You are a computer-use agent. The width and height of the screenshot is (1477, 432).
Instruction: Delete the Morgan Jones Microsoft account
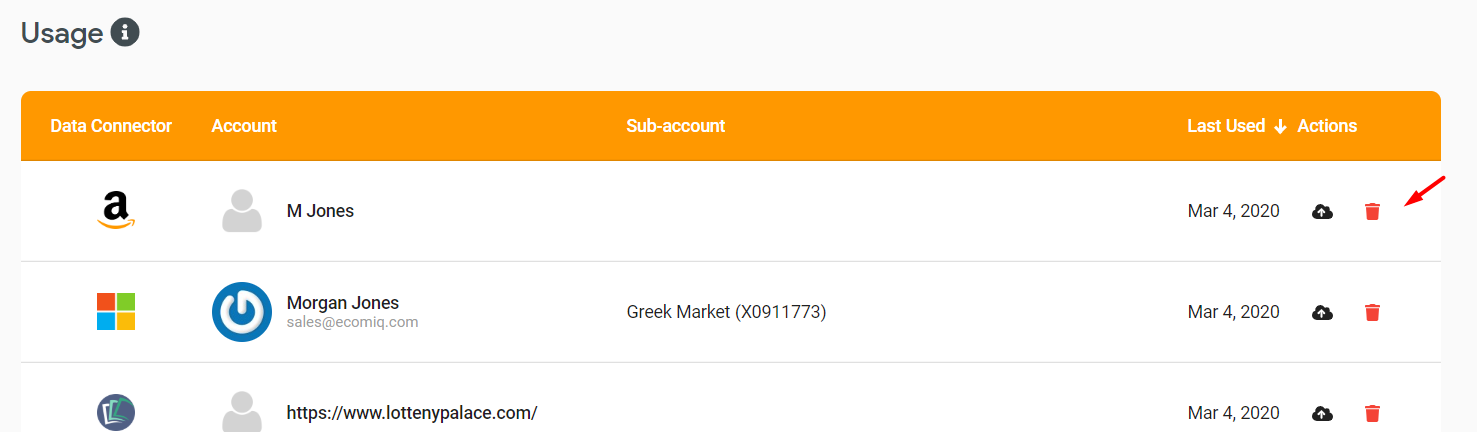1372,312
